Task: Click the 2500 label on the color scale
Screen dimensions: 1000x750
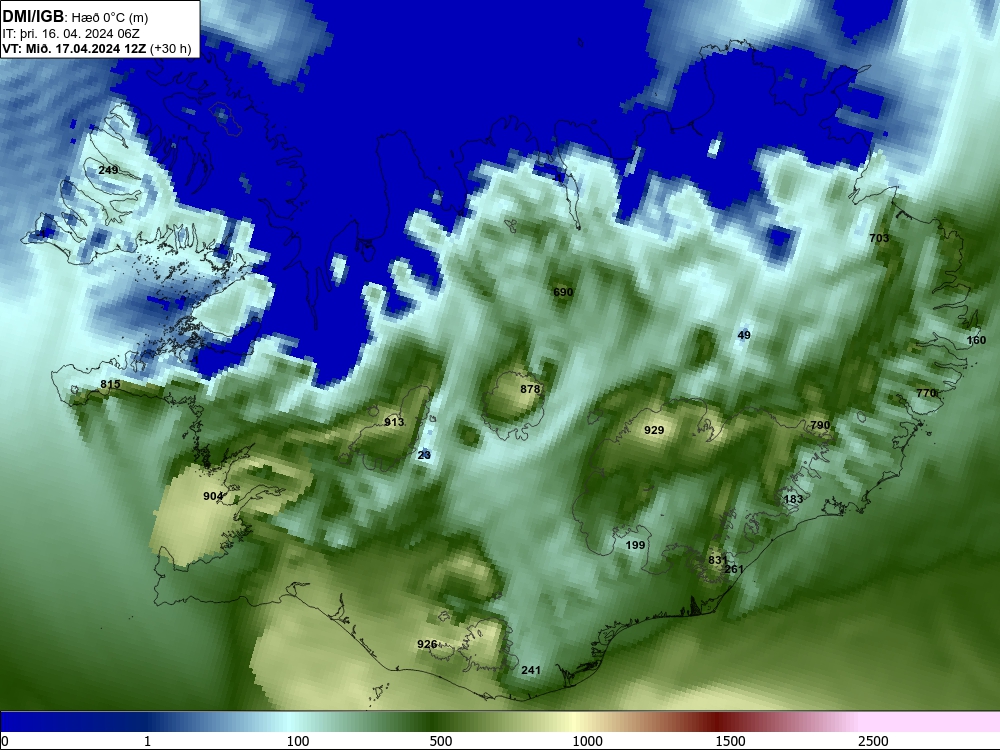Action: click(x=873, y=741)
